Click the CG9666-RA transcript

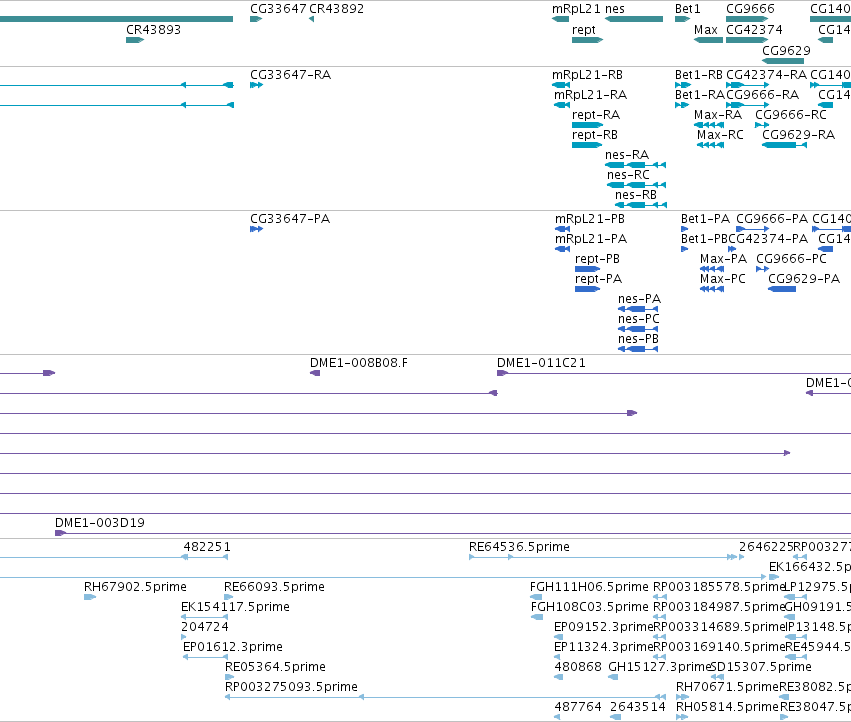763,94
